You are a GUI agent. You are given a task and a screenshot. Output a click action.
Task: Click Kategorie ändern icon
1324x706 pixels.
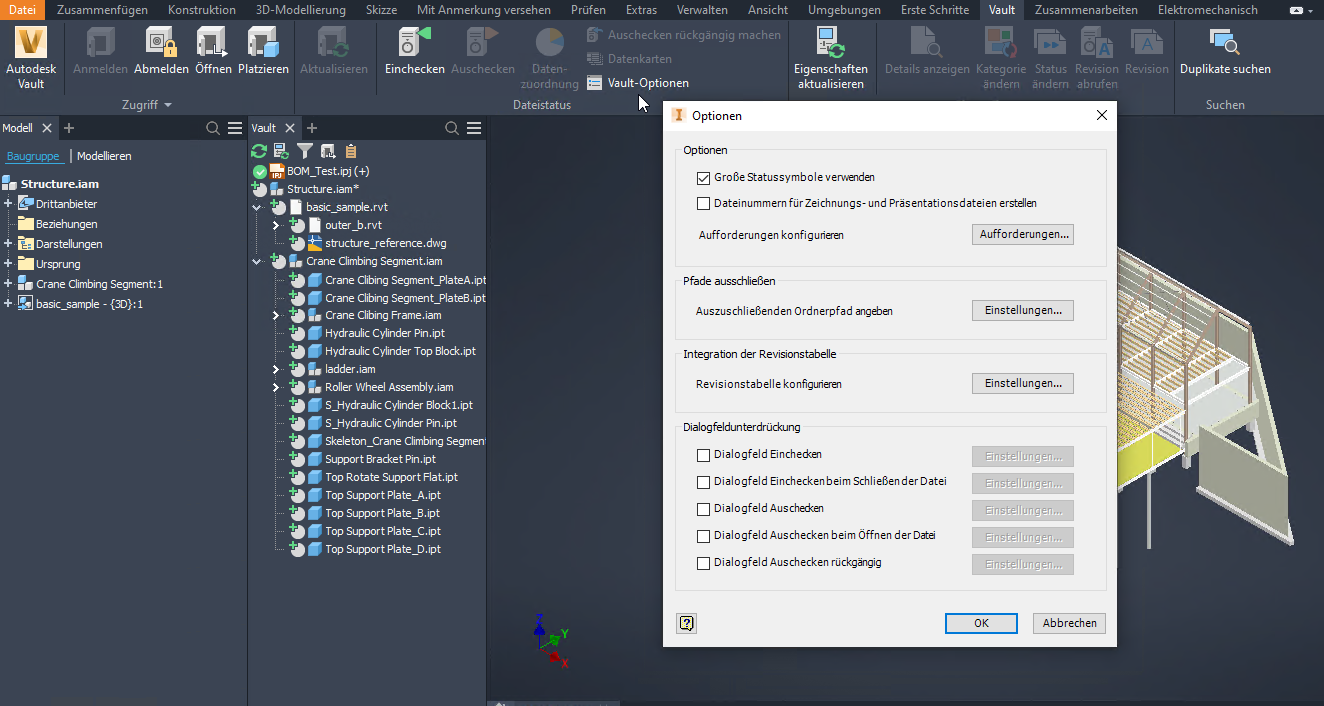(1000, 43)
